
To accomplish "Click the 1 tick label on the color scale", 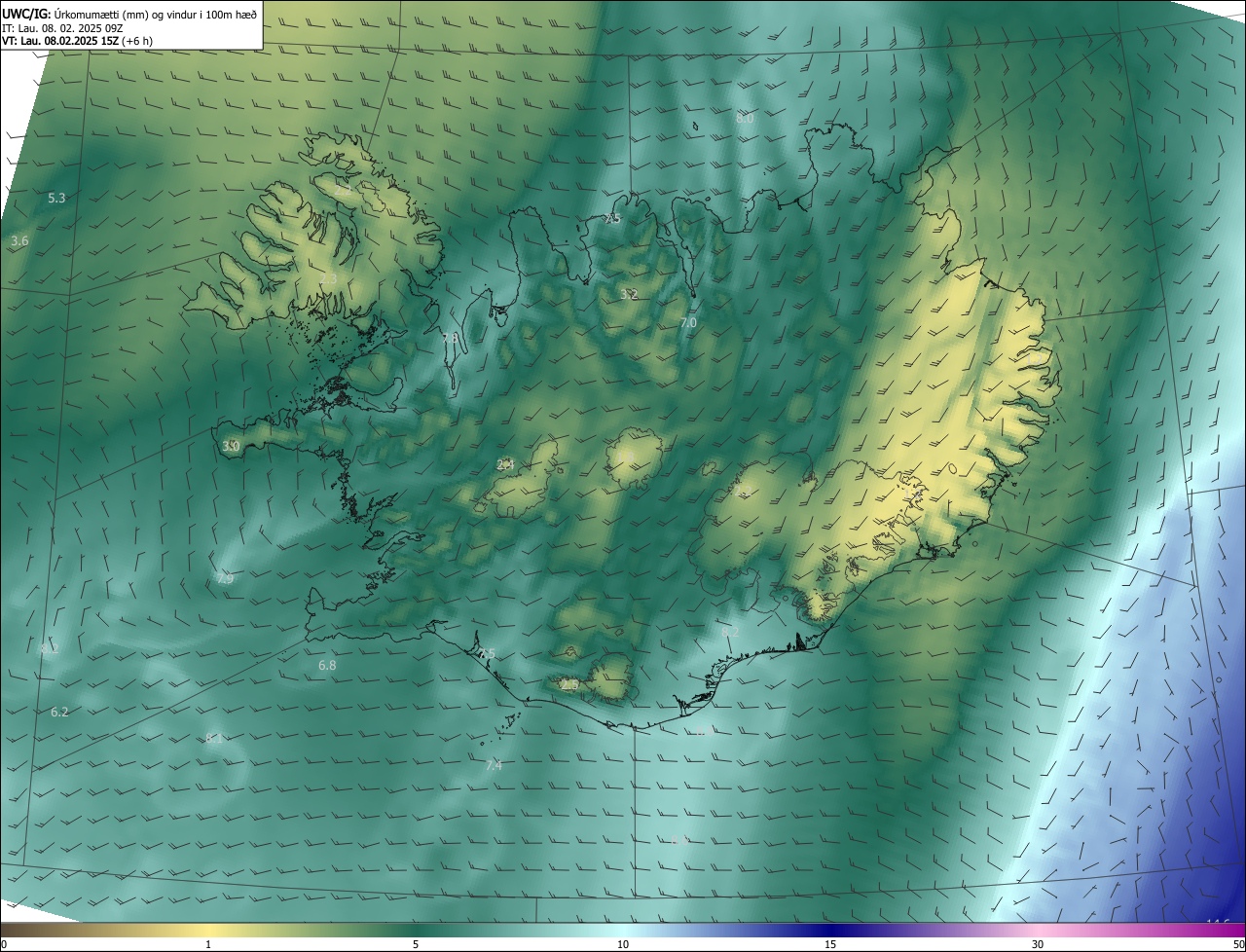I will point(208,944).
